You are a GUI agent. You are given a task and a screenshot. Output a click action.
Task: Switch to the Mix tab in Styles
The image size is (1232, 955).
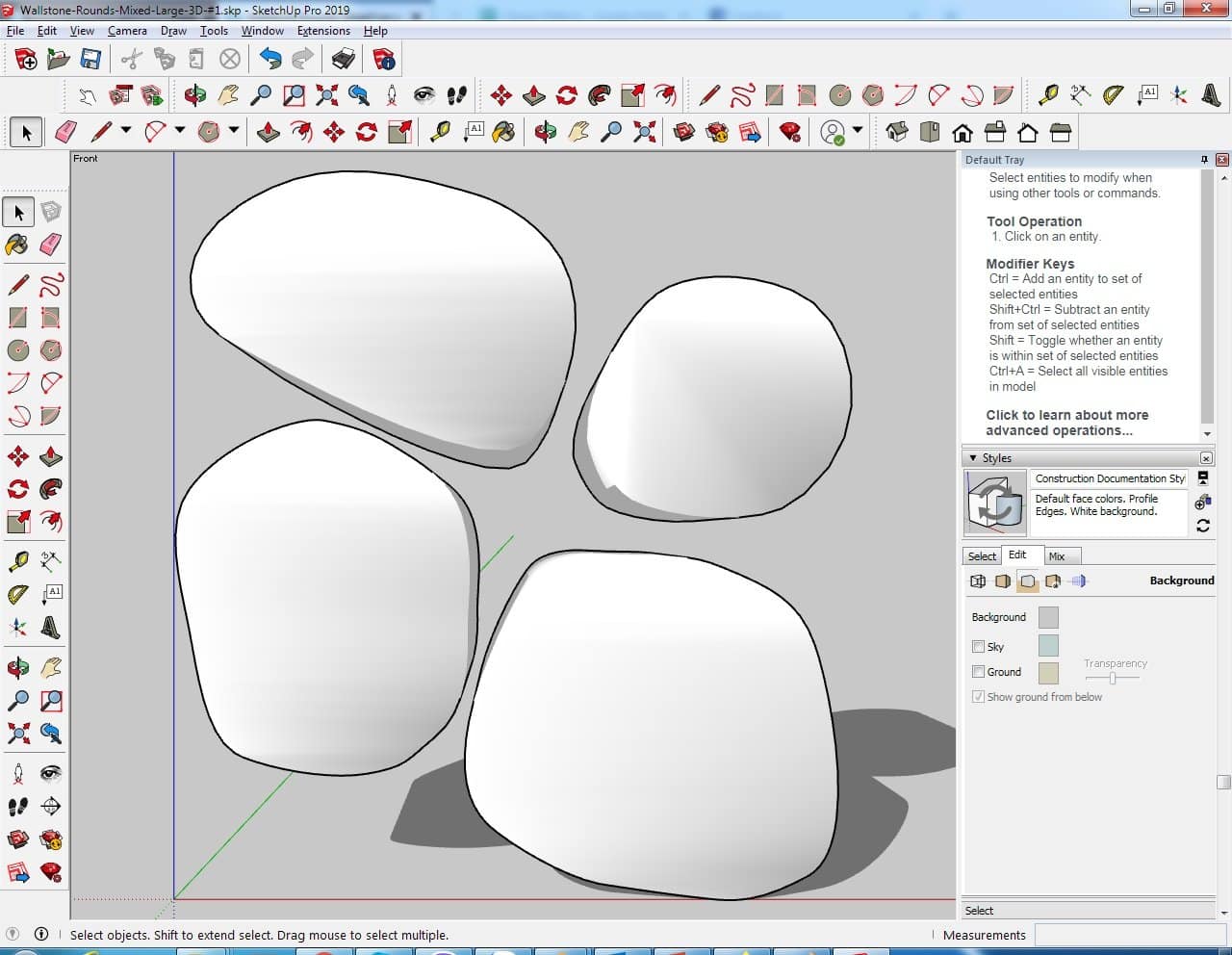[1056, 556]
